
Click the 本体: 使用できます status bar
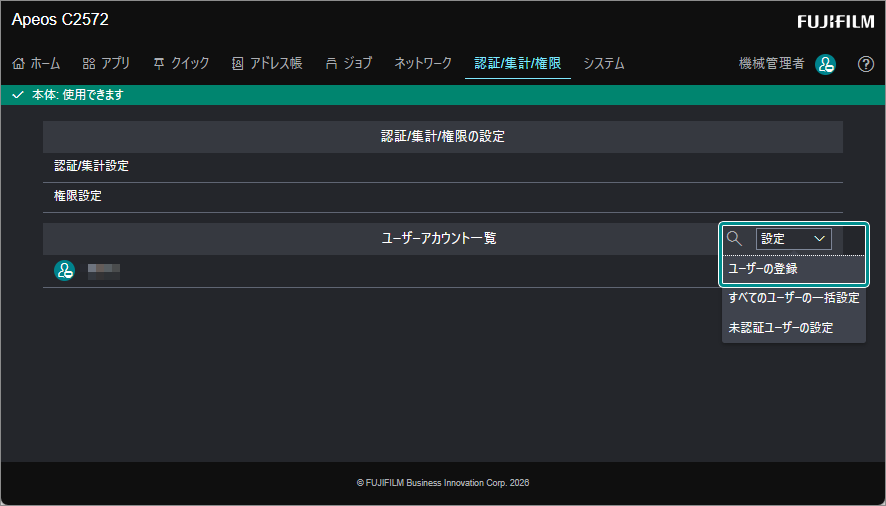pyautogui.click(x=443, y=95)
